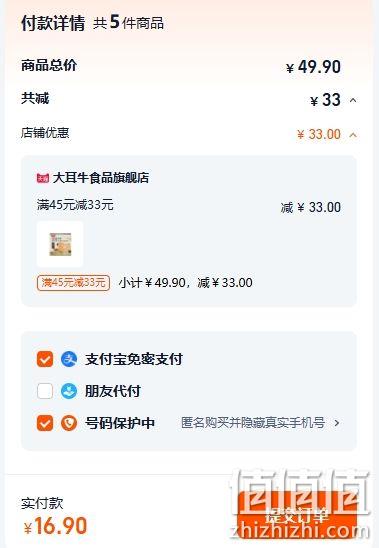Uncheck 支付宝免密支付 checkbox

coord(45,359)
